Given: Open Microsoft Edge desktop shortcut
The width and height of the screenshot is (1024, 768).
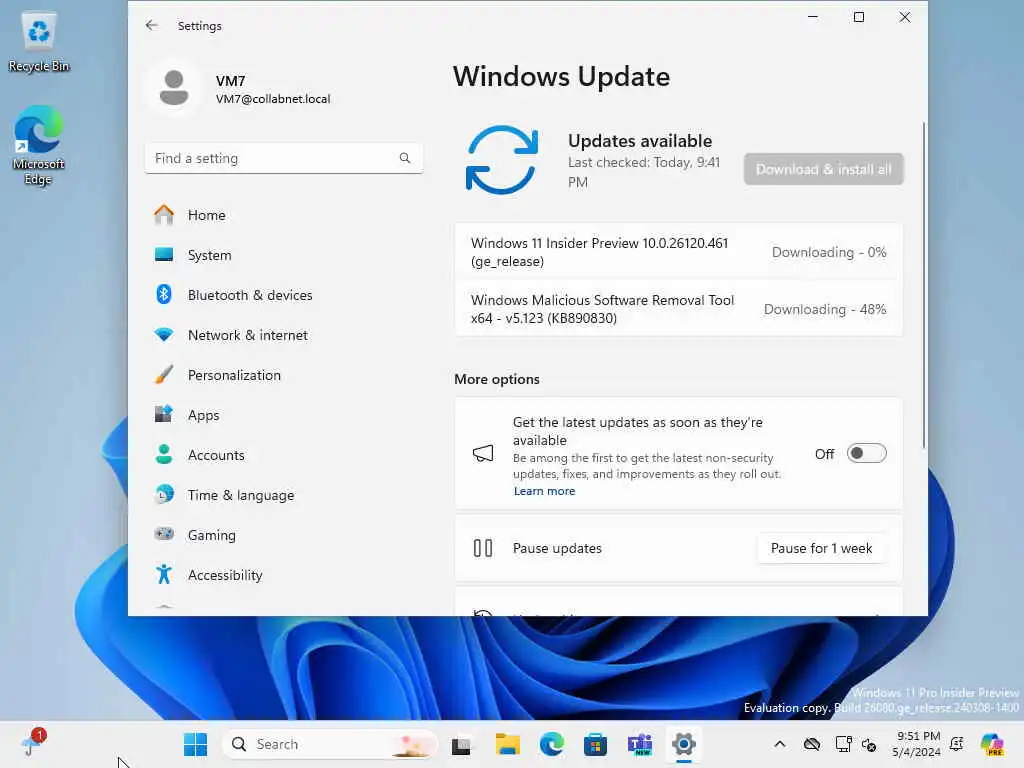Looking at the screenshot, I should [39, 146].
